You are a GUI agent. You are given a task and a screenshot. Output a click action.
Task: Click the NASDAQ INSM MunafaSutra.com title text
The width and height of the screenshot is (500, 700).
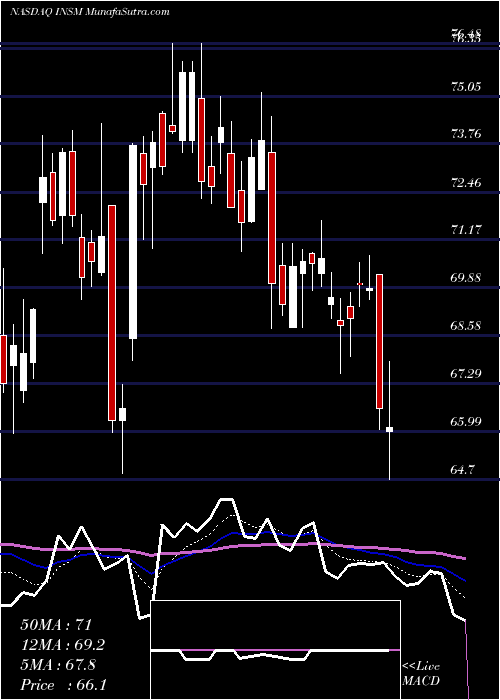click(x=89, y=11)
